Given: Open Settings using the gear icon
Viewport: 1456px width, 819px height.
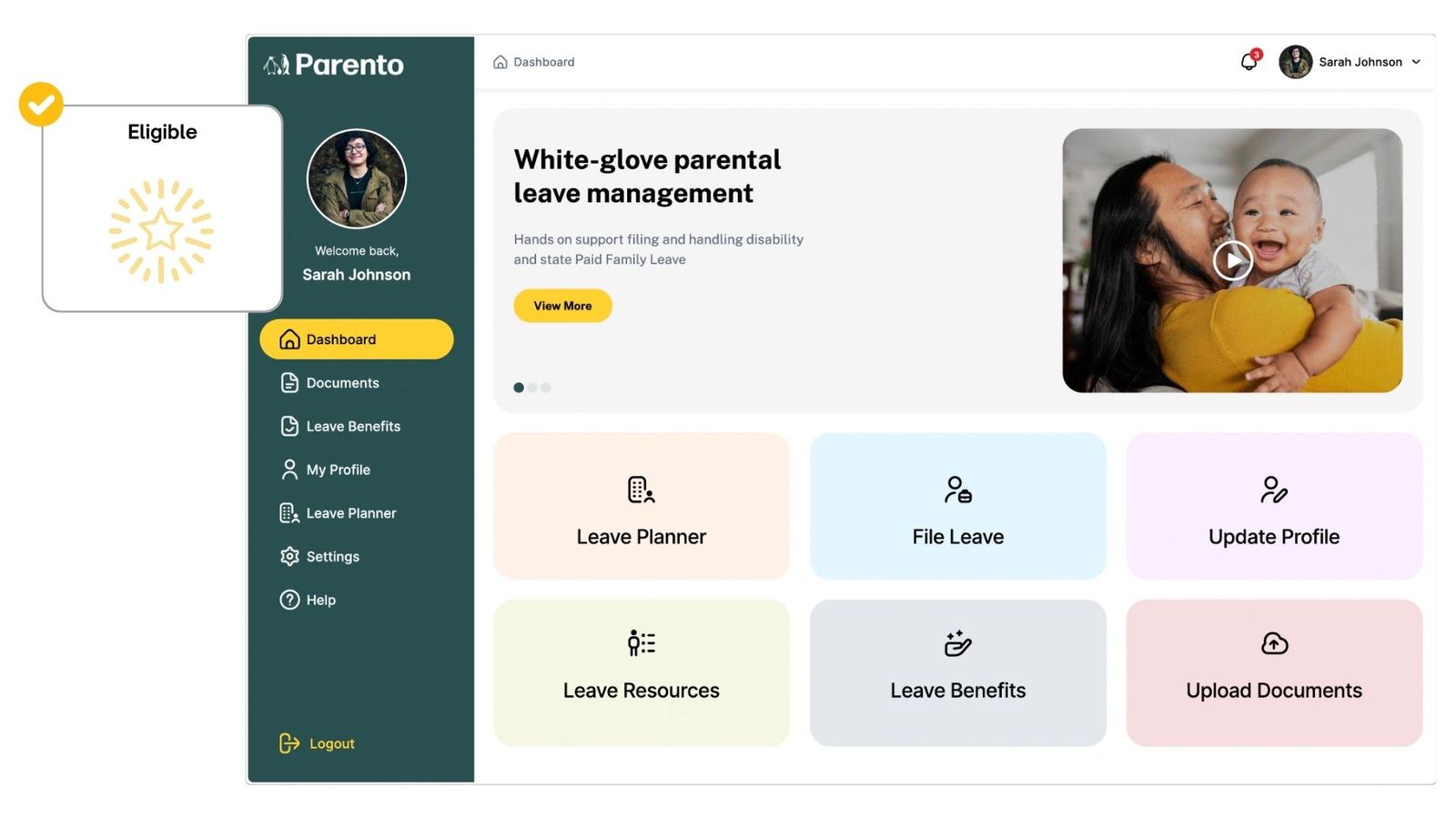Looking at the screenshot, I should pos(289,556).
